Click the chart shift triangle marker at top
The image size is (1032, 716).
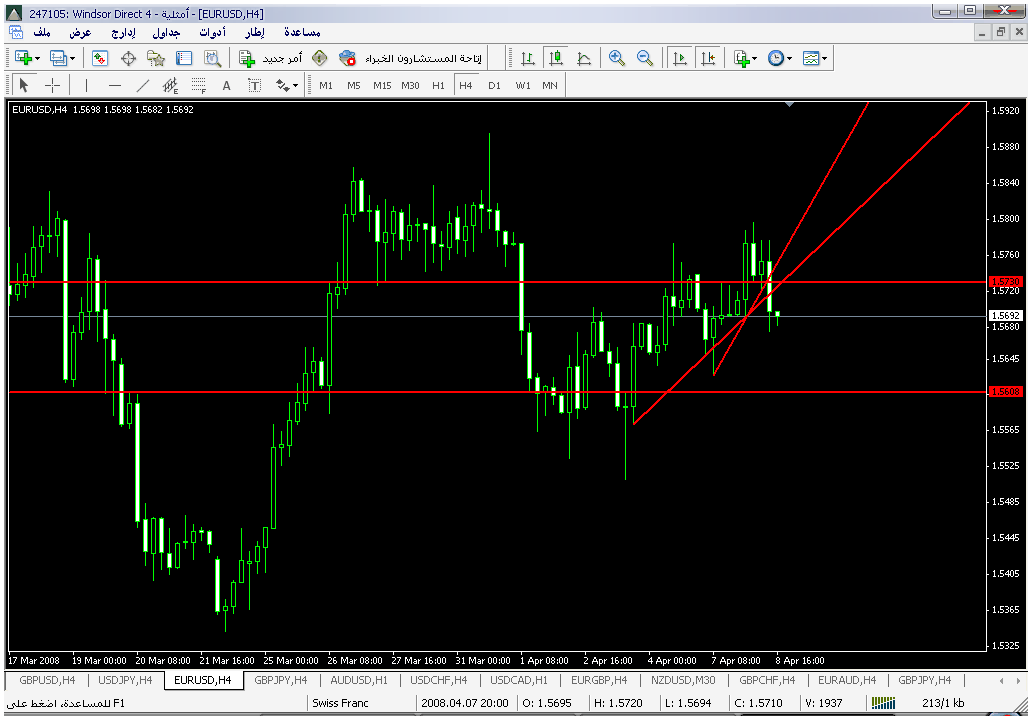point(790,104)
